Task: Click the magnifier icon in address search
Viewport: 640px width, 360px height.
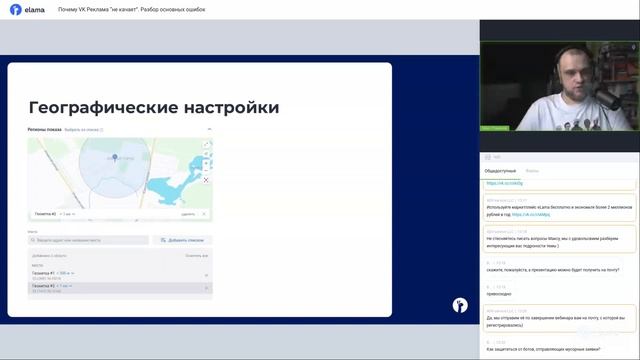Action: tap(33, 240)
